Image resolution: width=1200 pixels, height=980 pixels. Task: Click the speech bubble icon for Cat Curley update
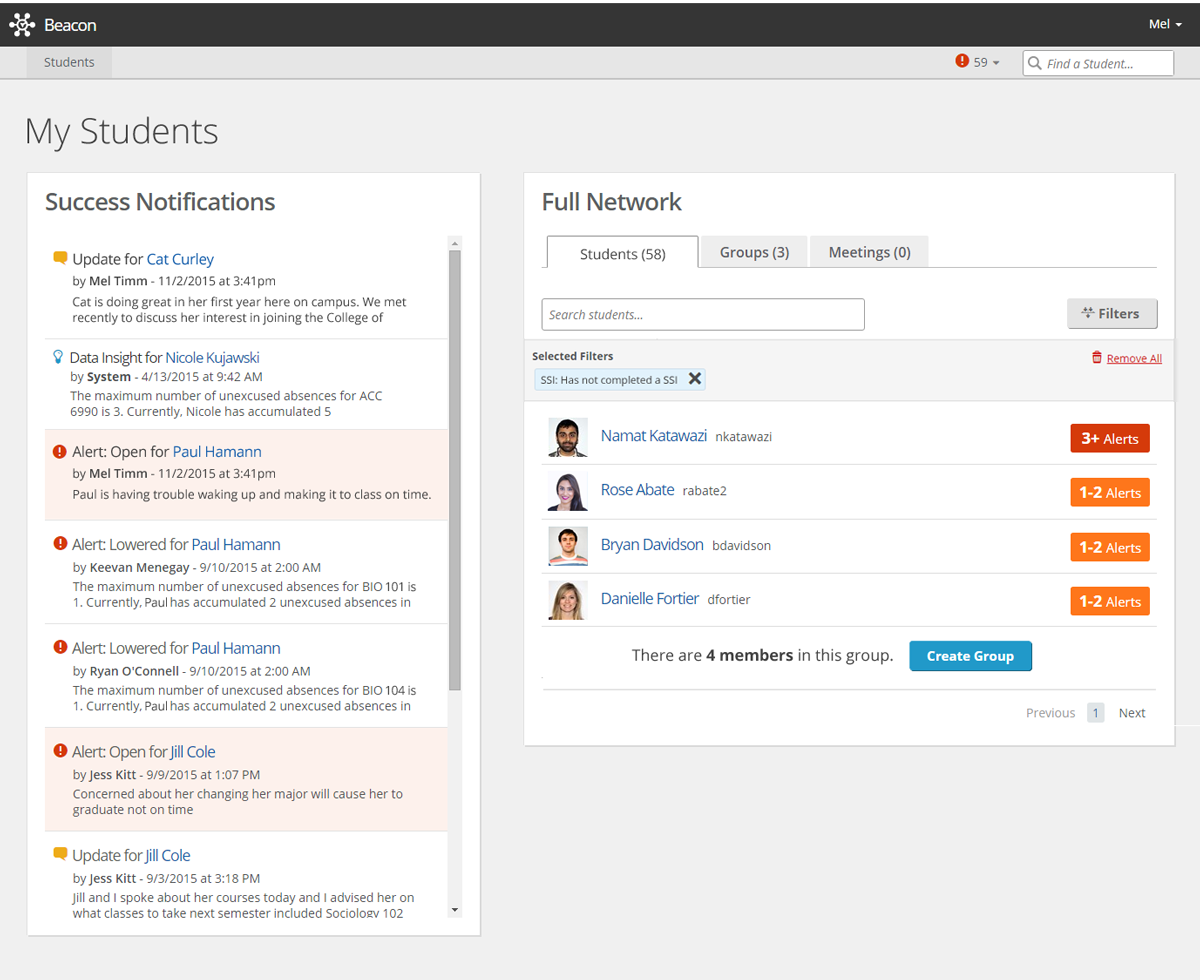tap(60, 258)
